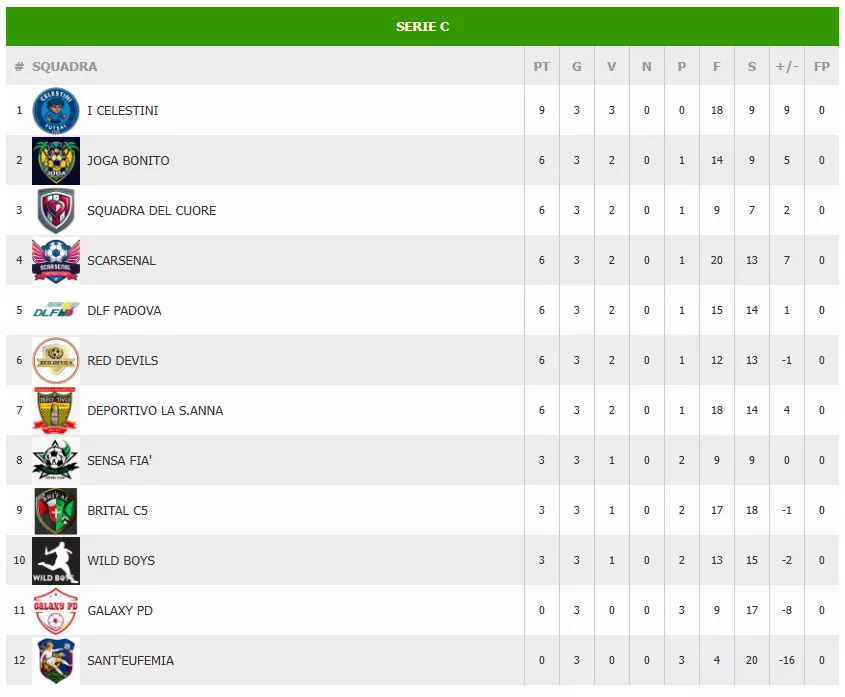Click the Brital C5 shield logo
The width and height of the screenshot is (845, 697).
point(56,511)
